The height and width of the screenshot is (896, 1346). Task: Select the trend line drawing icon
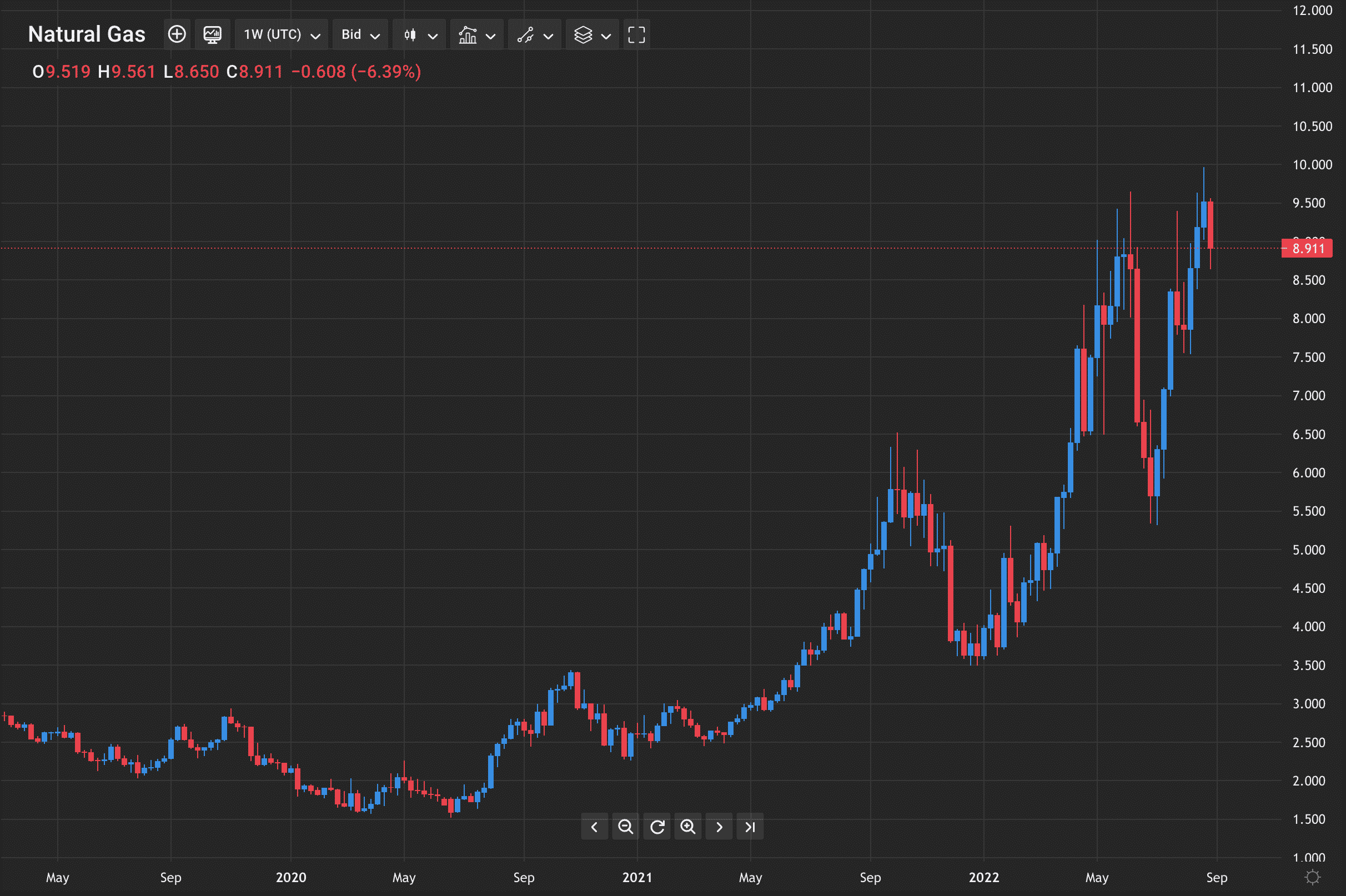(525, 35)
